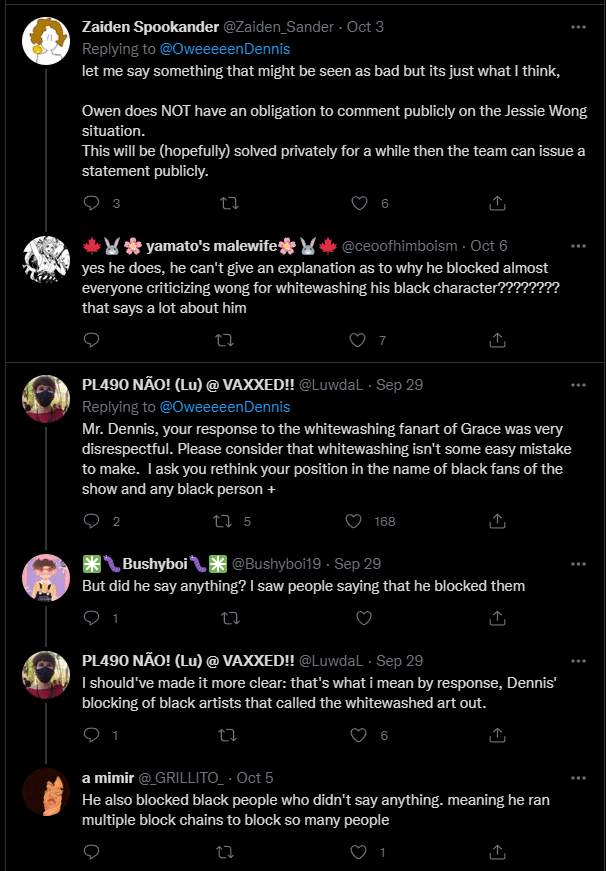
Task: Open the Zaiden Spookander profile name
Action: pyautogui.click(x=162, y=27)
